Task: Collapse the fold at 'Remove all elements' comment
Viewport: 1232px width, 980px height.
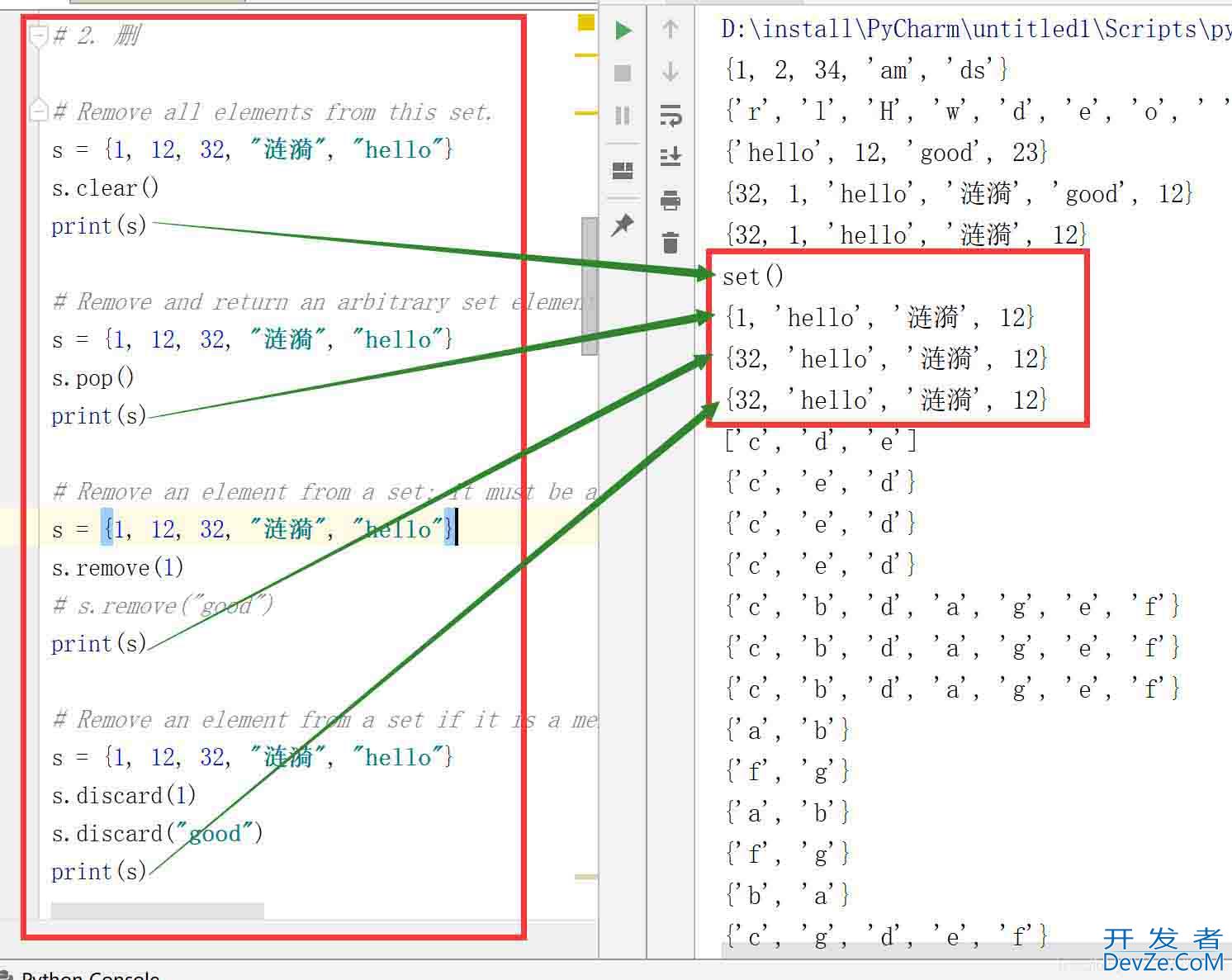Action: pyautogui.click(x=38, y=110)
